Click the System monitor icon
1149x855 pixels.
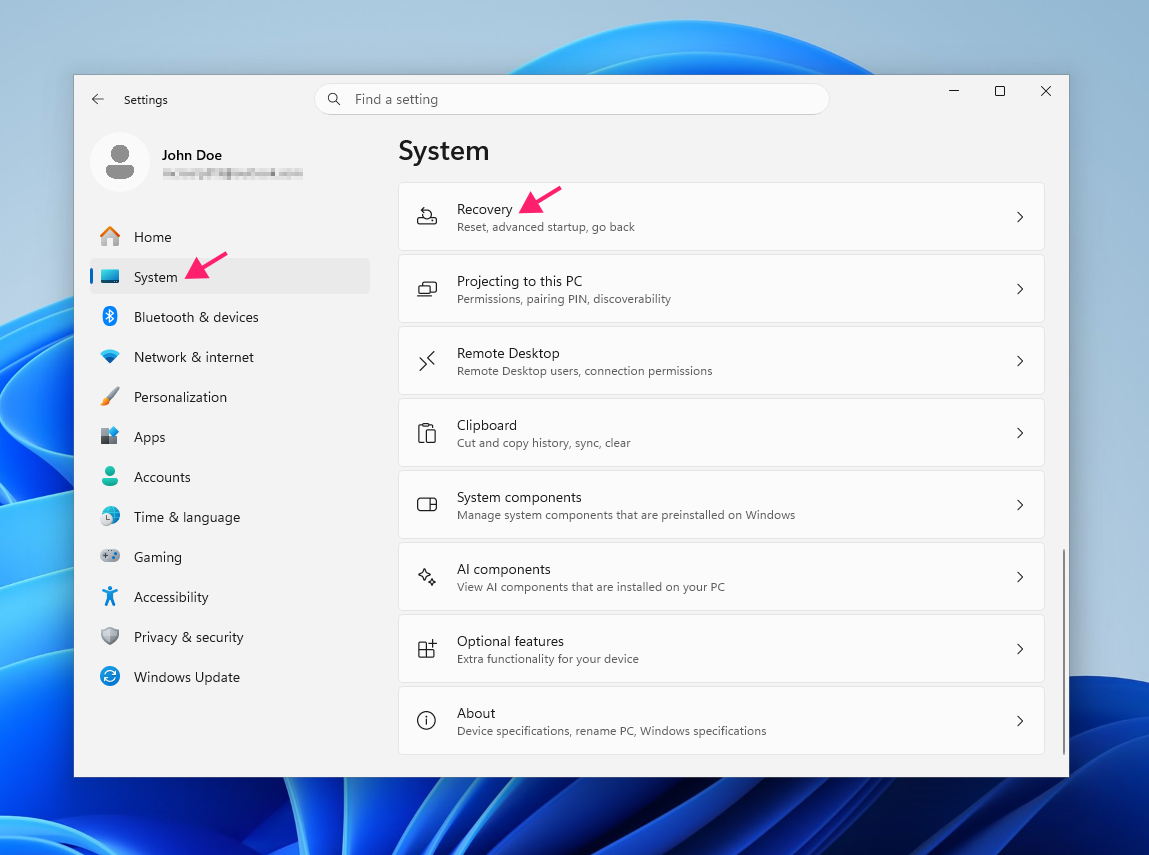(110, 276)
